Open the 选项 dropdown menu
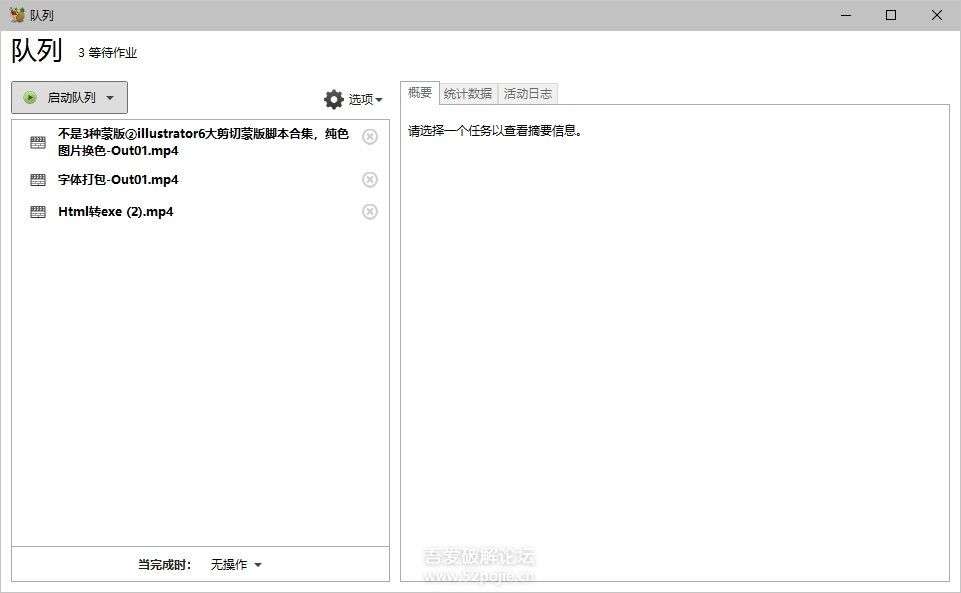The width and height of the screenshot is (961, 593). (379, 98)
